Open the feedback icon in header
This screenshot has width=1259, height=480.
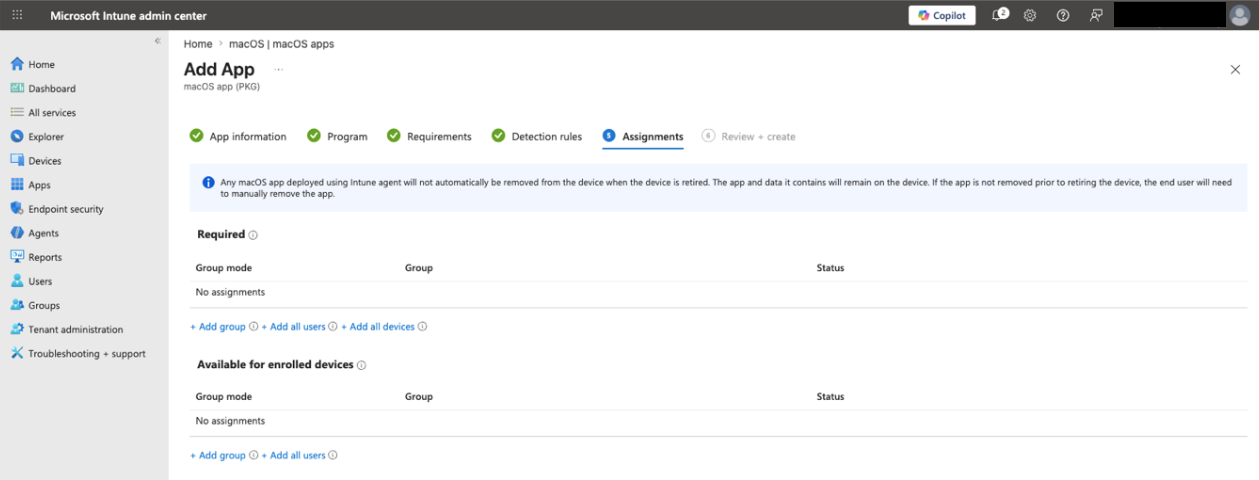(x=1096, y=15)
